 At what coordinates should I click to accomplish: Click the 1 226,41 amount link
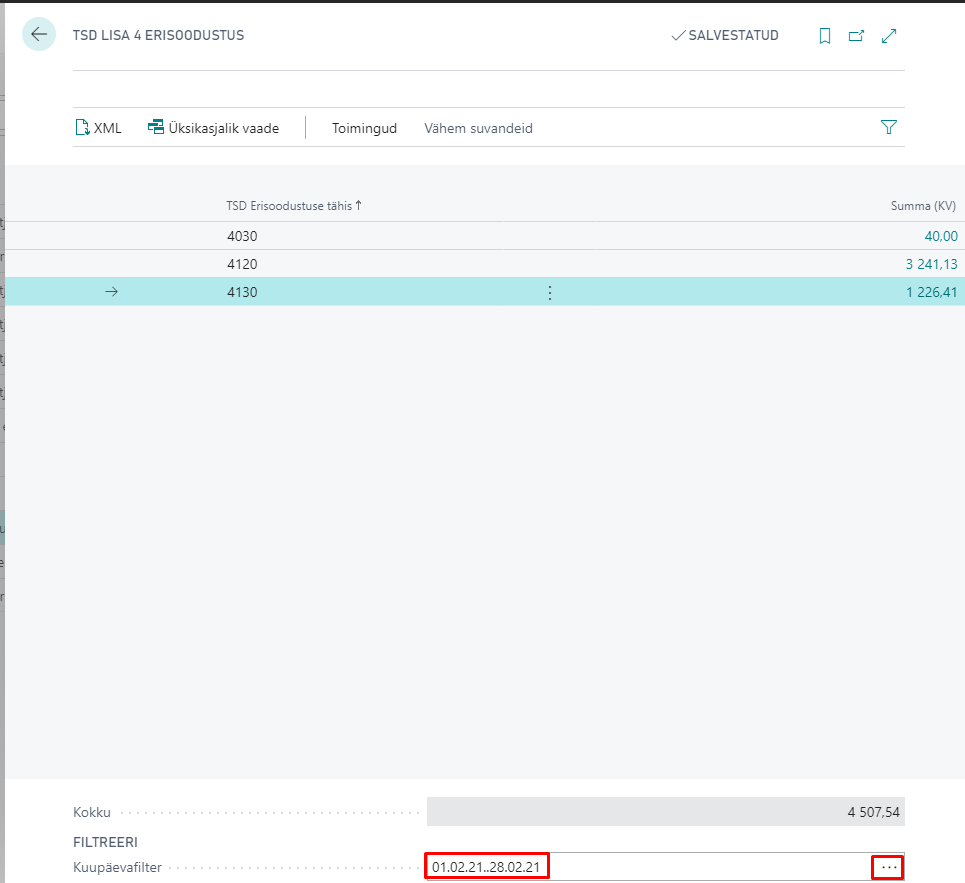click(930, 292)
